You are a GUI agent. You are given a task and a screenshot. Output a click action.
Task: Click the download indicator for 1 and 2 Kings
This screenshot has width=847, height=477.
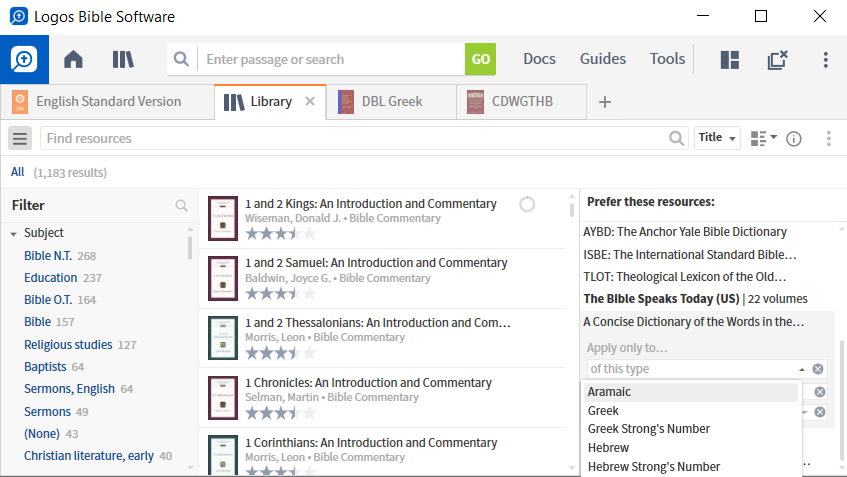[x=527, y=204]
